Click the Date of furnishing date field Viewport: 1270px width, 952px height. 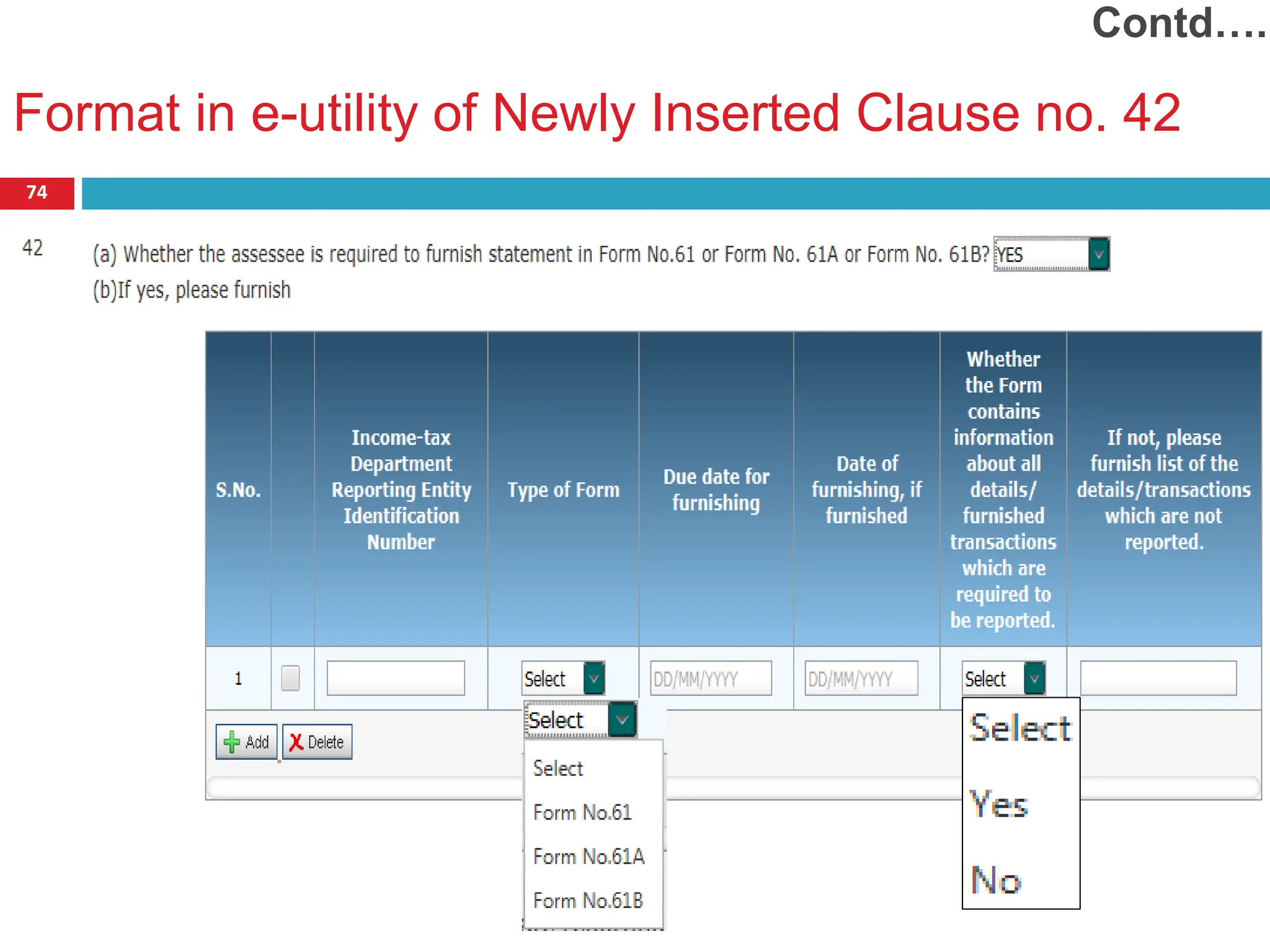tap(861, 678)
